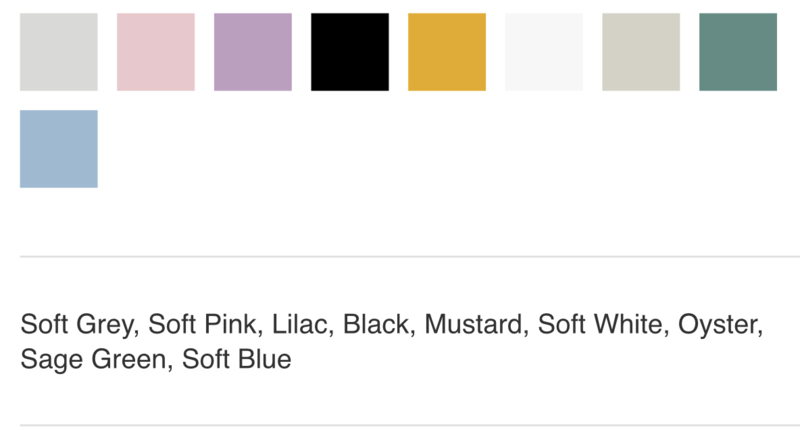Image resolution: width=800 pixels, height=430 pixels.
Task: Click the words "Sage Green" in the color list
Action: 93,360
